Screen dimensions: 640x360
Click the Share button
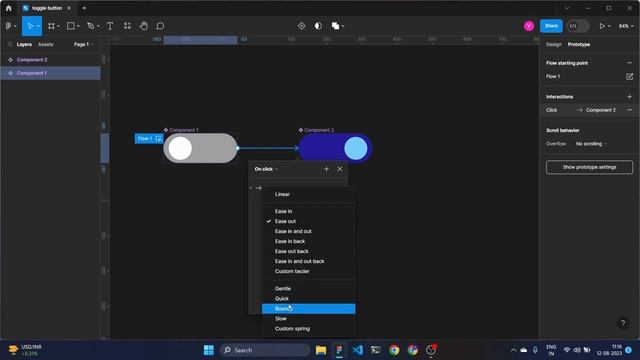551,26
